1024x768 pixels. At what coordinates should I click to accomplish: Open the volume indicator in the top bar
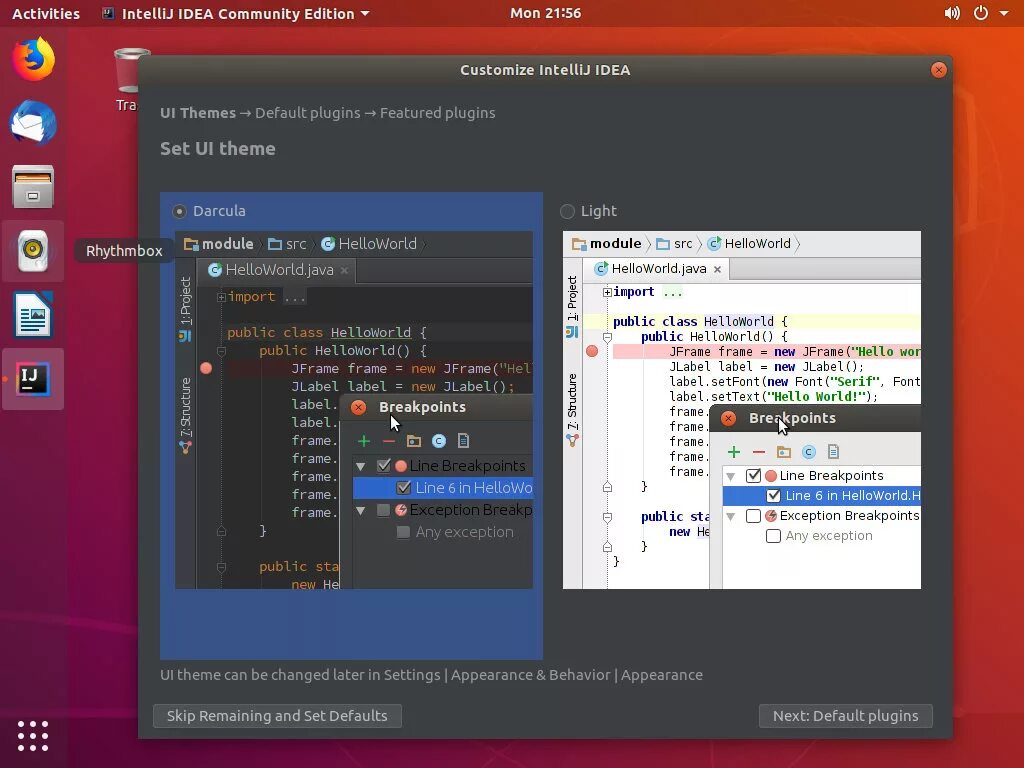pos(952,13)
